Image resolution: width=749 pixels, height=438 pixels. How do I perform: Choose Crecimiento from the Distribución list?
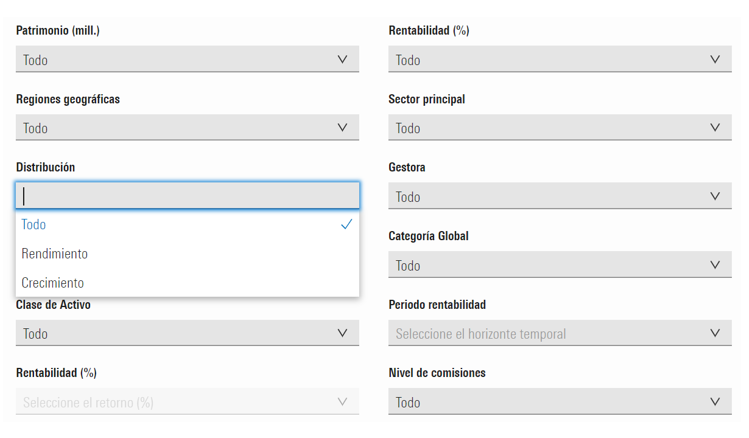point(54,283)
